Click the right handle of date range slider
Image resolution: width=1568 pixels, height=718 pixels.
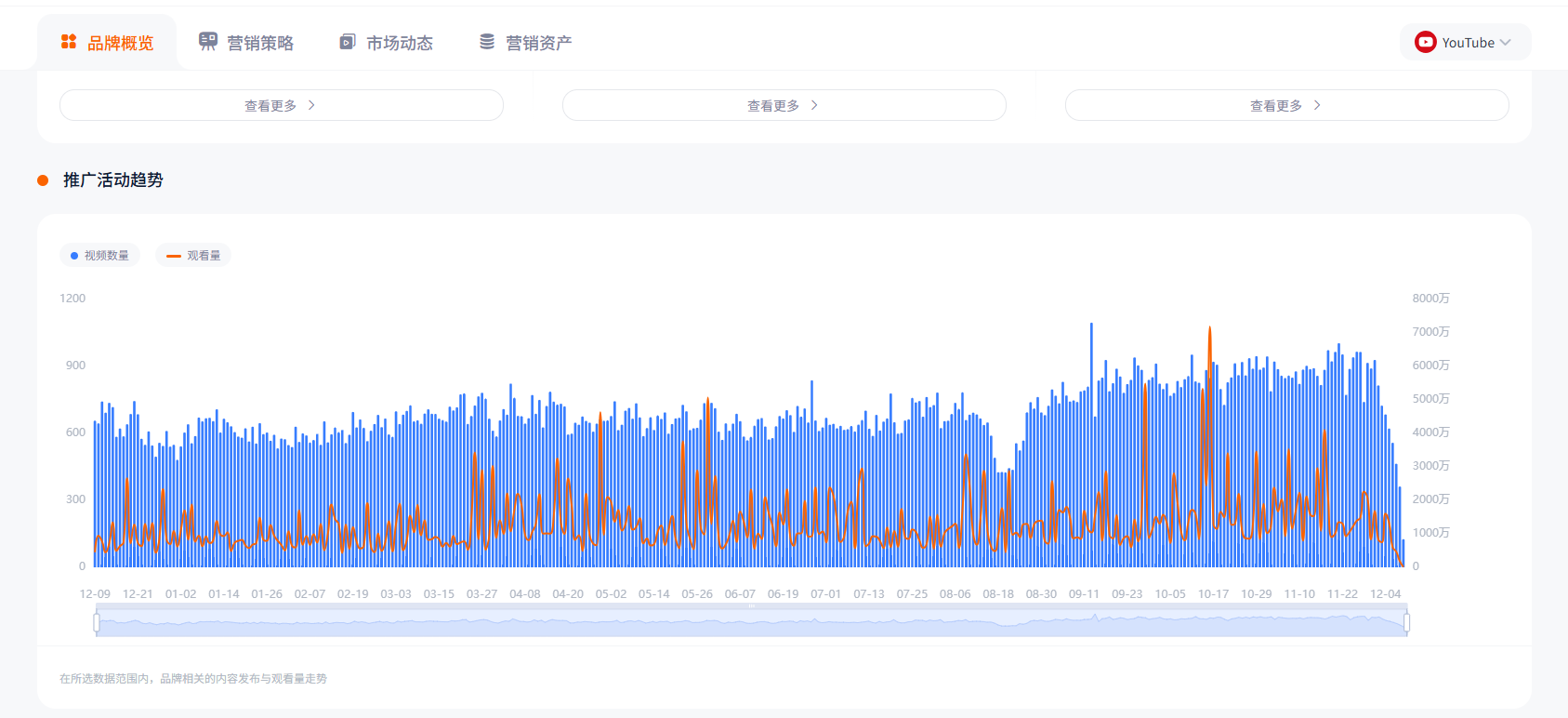tap(1406, 622)
